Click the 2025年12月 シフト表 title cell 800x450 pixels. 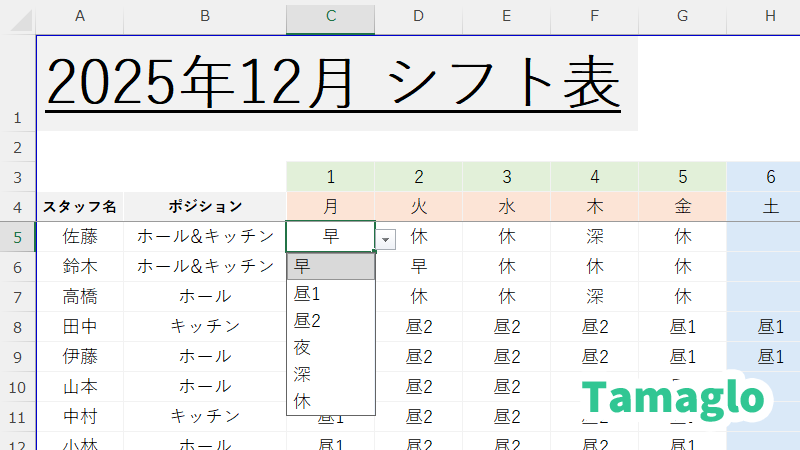[336, 84]
